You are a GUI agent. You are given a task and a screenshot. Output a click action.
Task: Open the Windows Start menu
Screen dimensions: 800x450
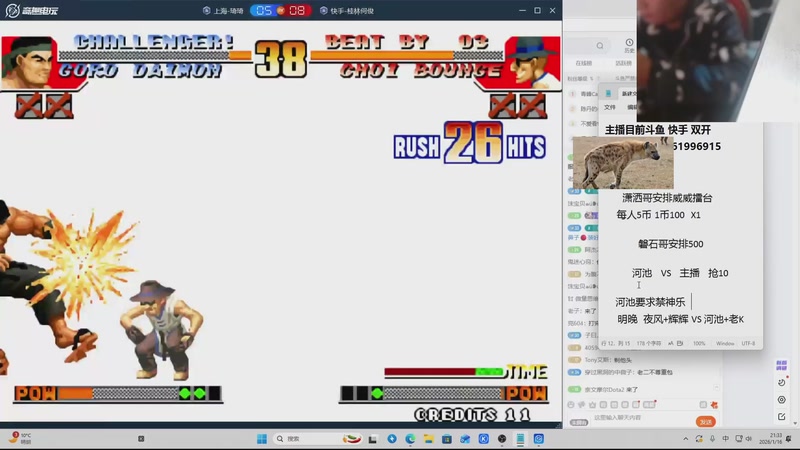click(262, 439)
